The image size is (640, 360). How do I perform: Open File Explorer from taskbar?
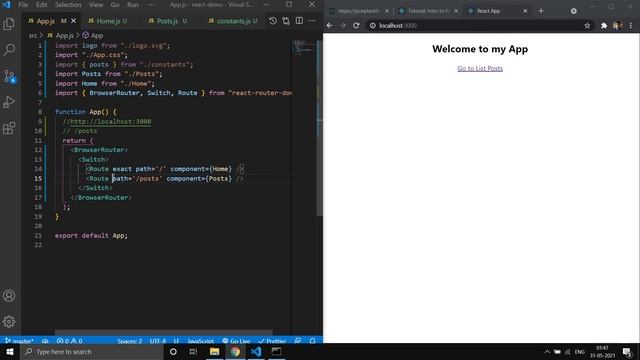pos(214,351)
